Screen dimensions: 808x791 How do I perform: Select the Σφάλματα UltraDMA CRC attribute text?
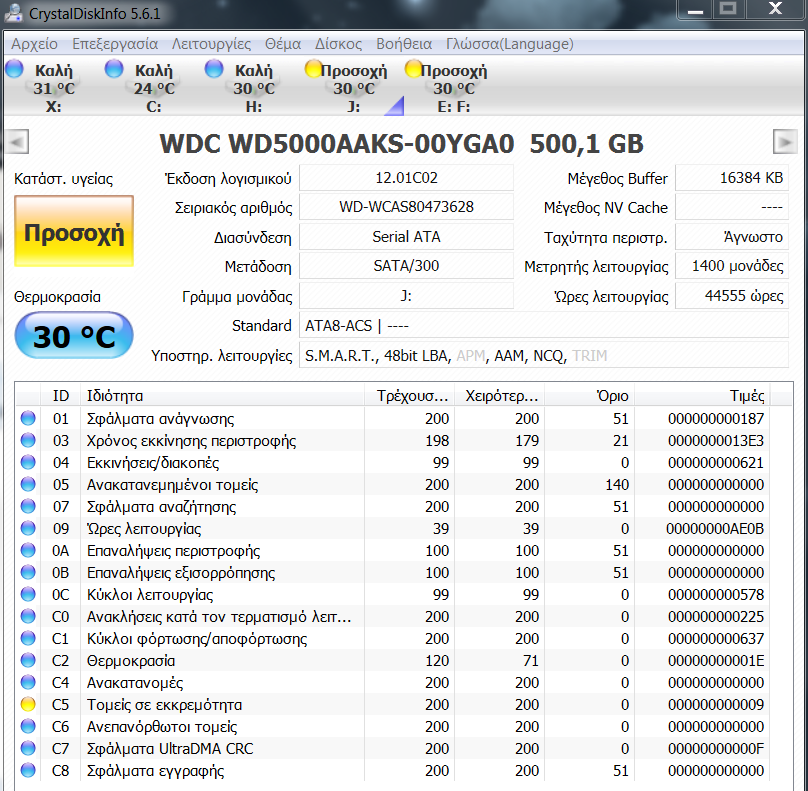pos(170,748)
